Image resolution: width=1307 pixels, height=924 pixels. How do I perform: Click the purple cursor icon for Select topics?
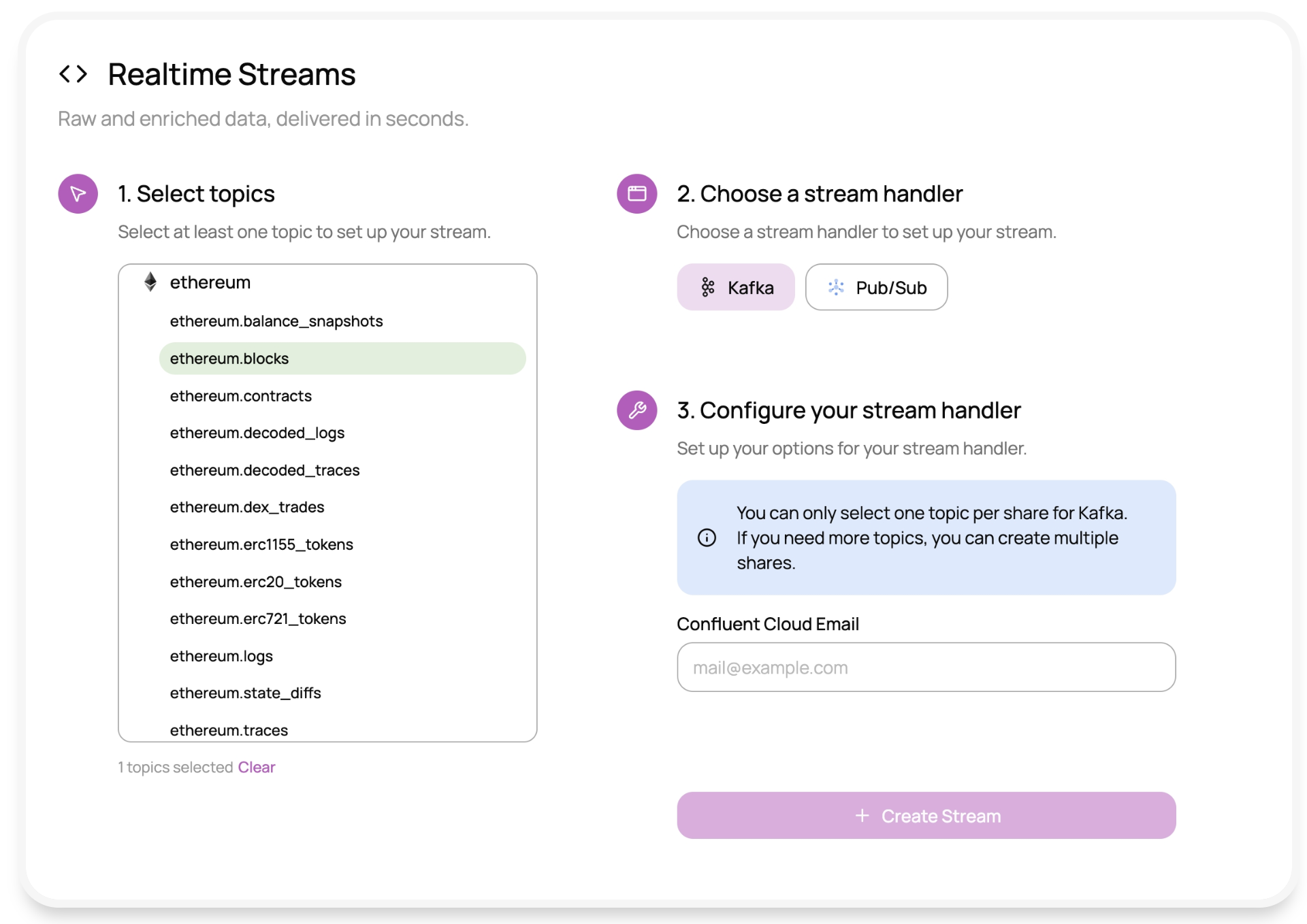coord(78,194)
